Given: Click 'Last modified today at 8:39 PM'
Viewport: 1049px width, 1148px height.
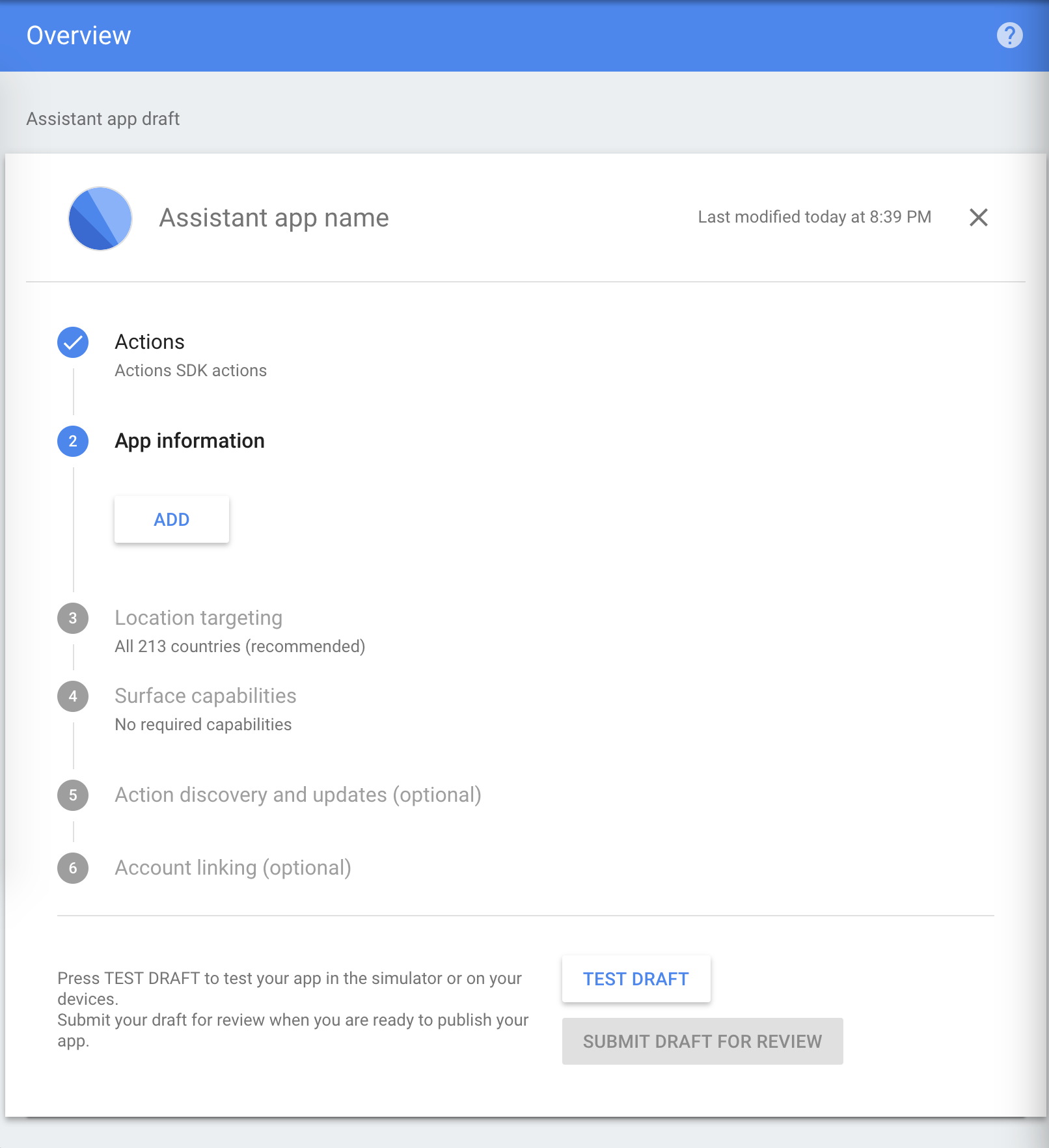Looking at the screenshot, I should [x=815, y=217].
